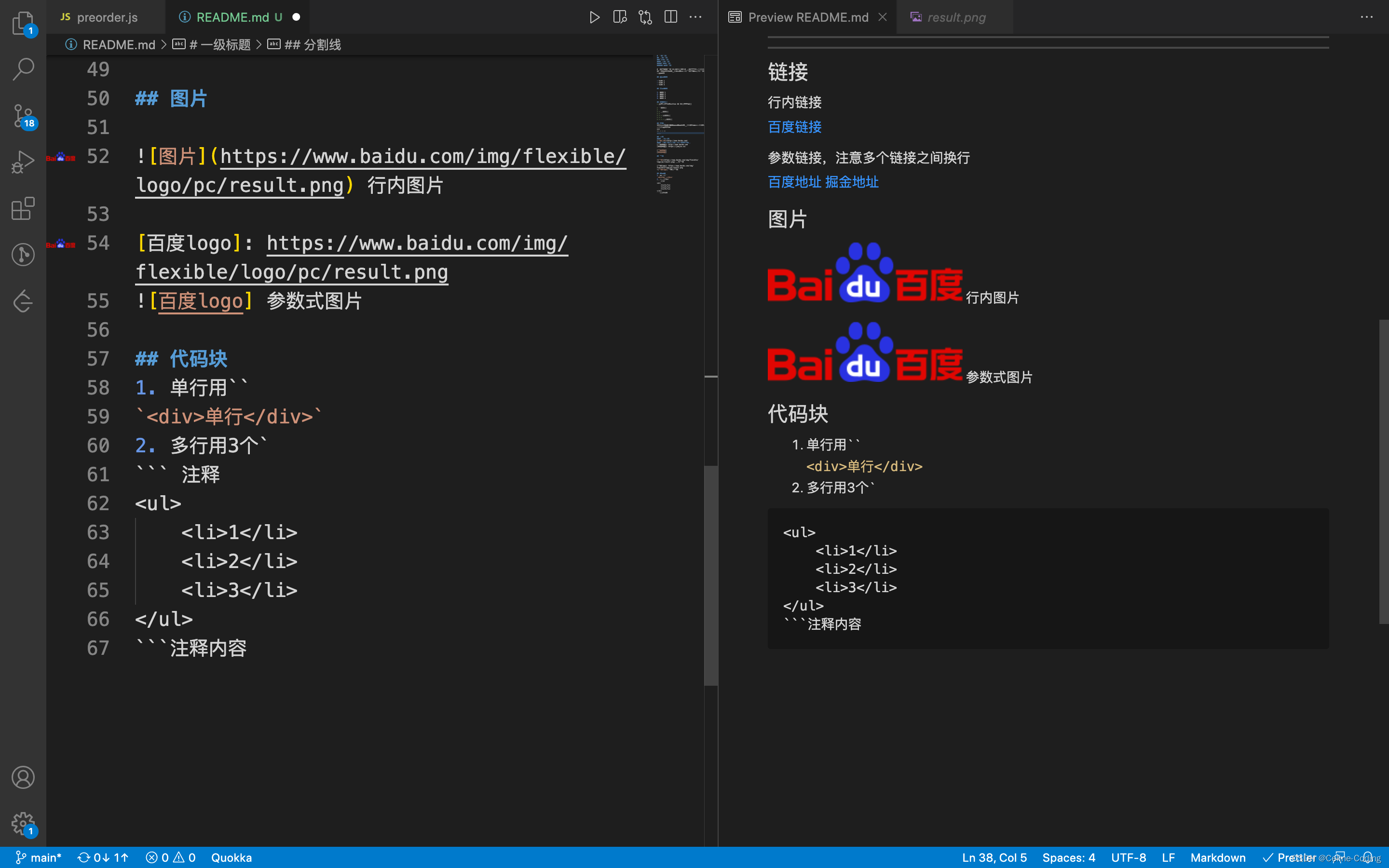Click the 掘金地址 link in preview
Image resolution: width=1389 pixels, height=868 pixels.
click(x=852, y=182)
